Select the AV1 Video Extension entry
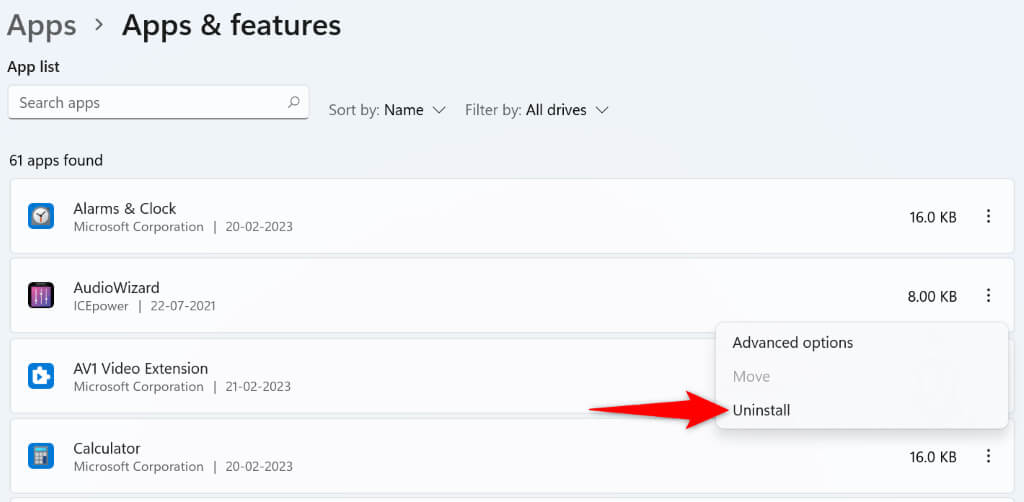Screen dimensions: 1024x502 140,368
